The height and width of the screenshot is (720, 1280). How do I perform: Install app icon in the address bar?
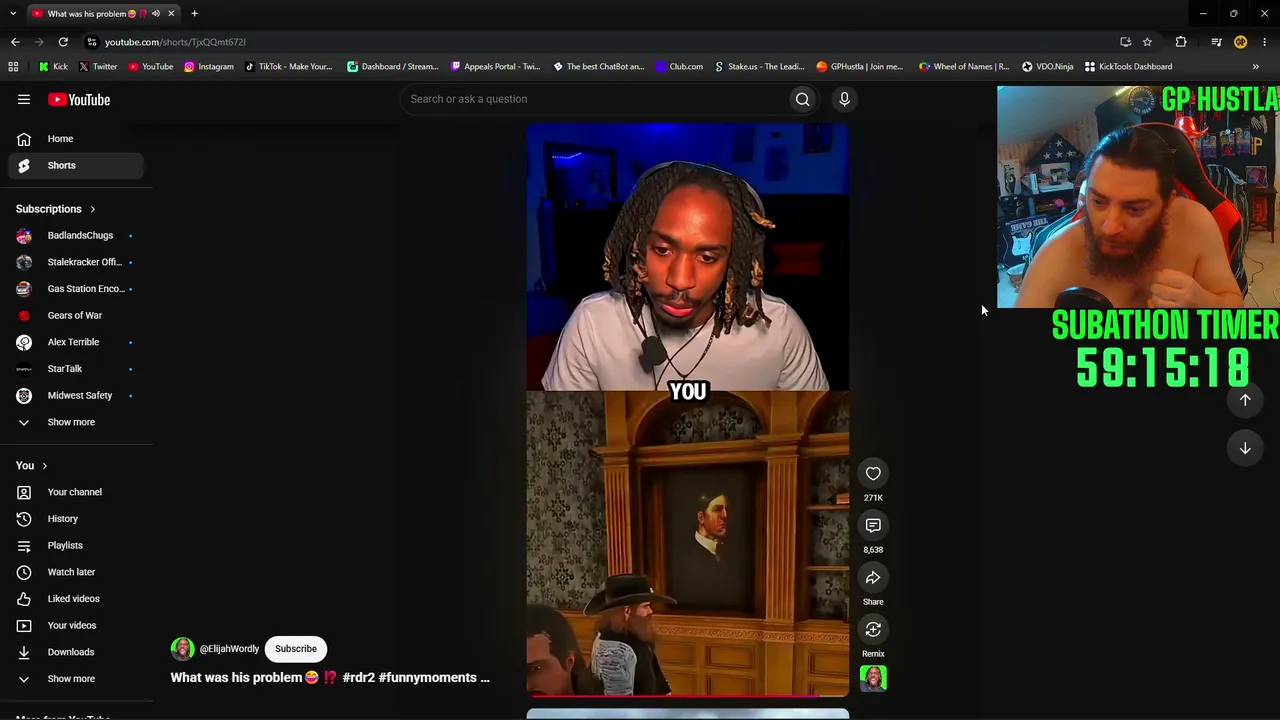1126,42
